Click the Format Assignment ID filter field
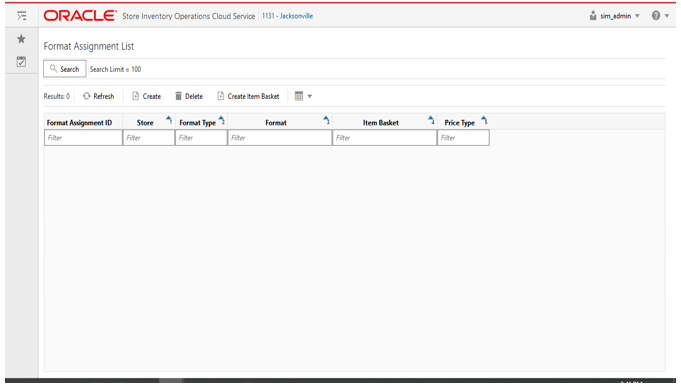 coord(83,138)
